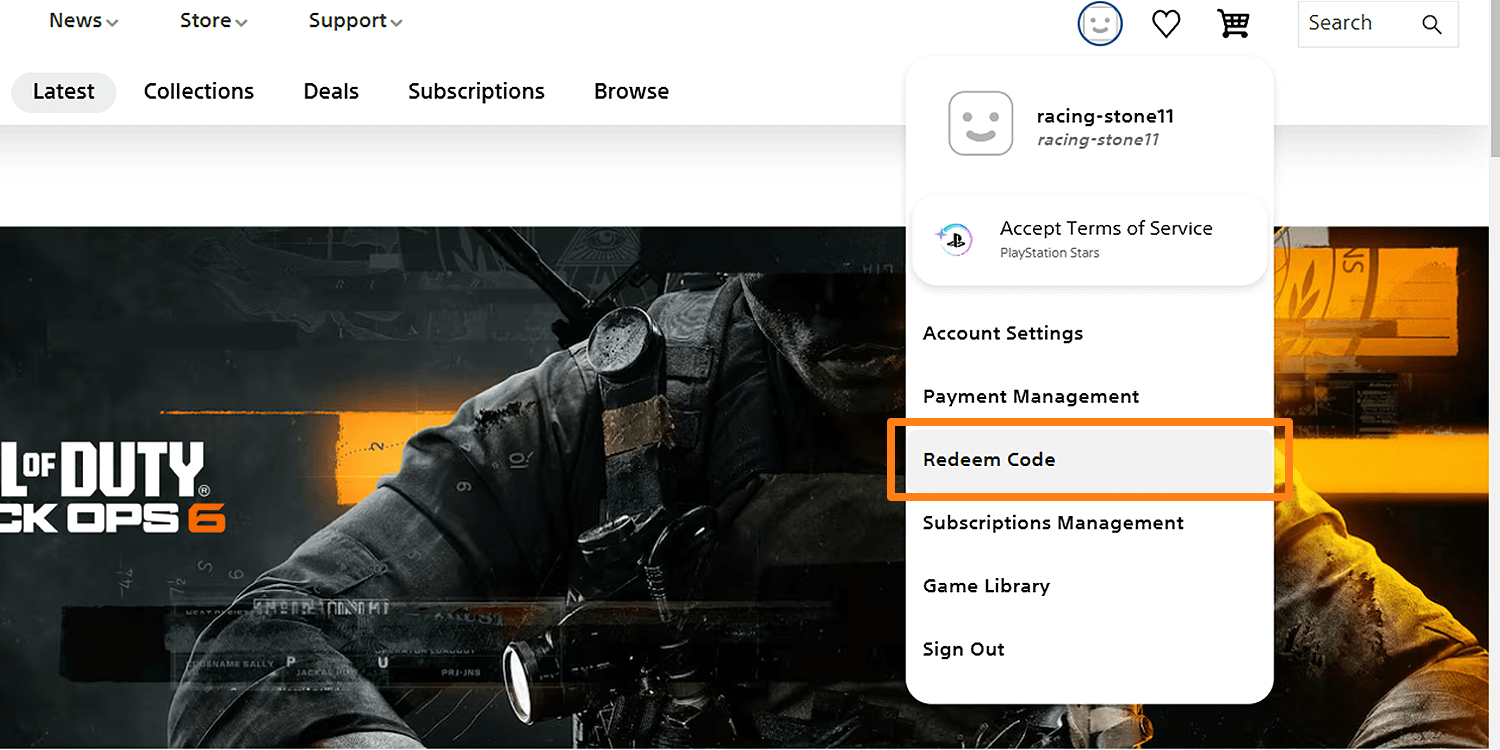Select Redeem Code menu entry
Image resolution: width=1500 pixels, height=750 pixels.
[1090, 459]
